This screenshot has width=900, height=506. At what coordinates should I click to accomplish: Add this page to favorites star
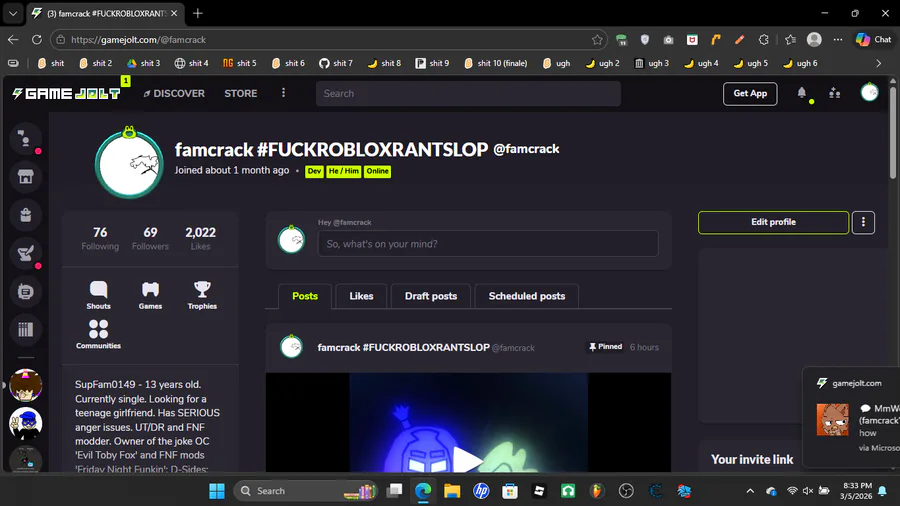coord(597,40)
